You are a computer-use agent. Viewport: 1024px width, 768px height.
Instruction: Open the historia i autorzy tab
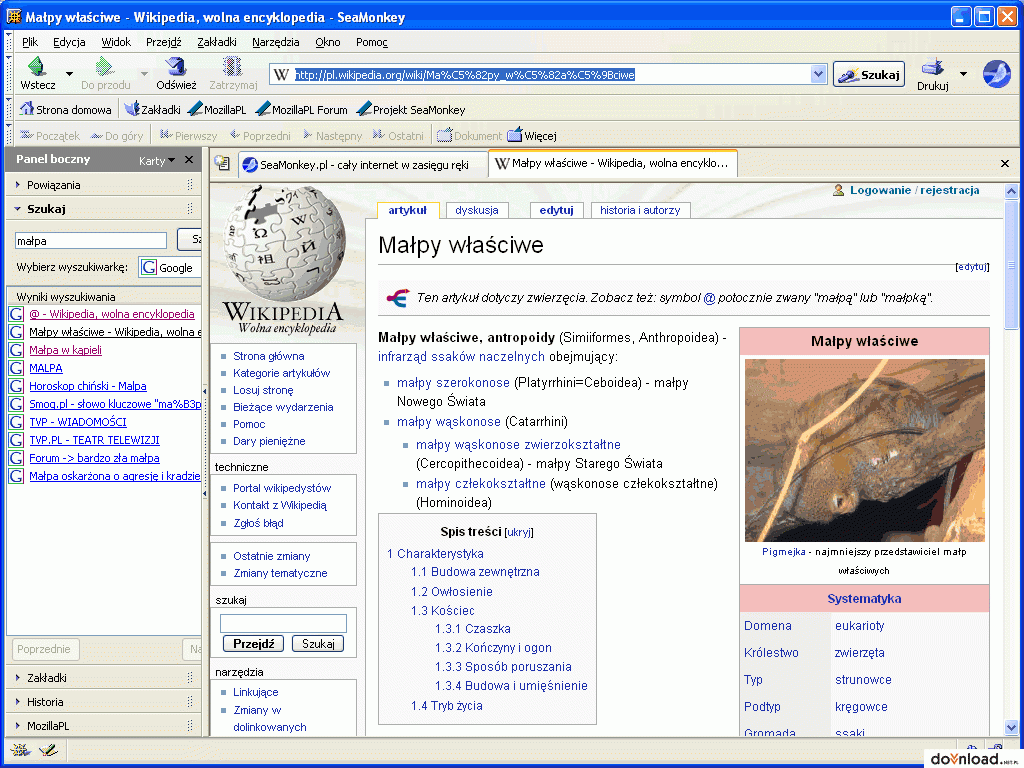point(640,210)
